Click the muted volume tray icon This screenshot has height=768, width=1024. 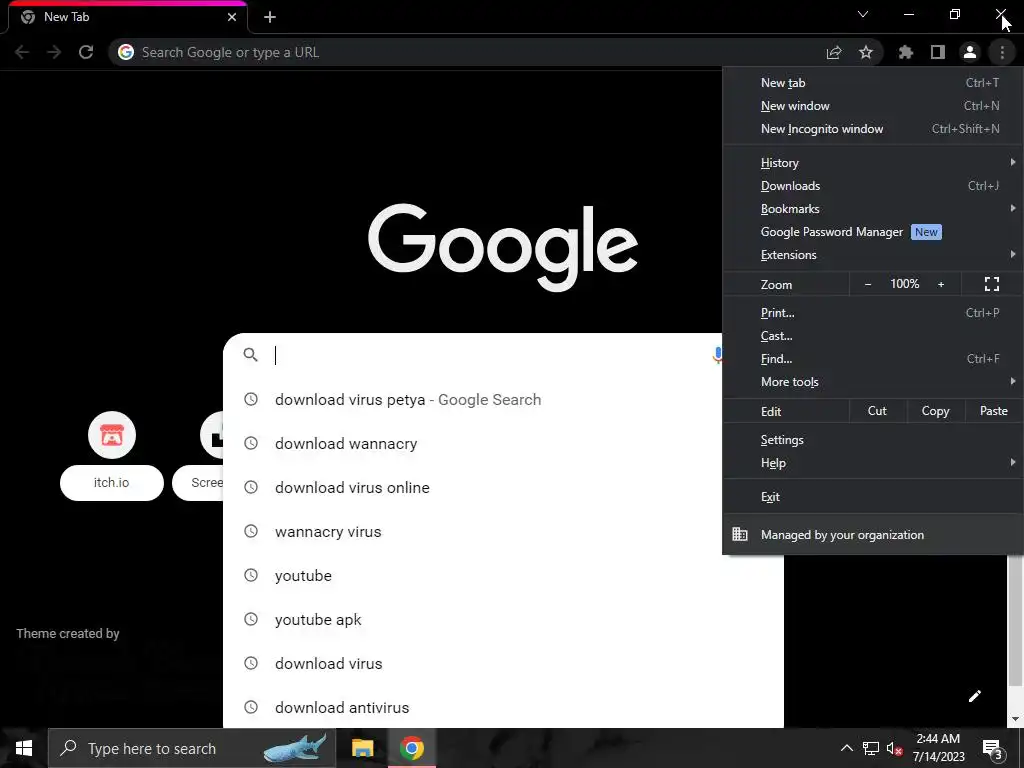coord(894,748)
